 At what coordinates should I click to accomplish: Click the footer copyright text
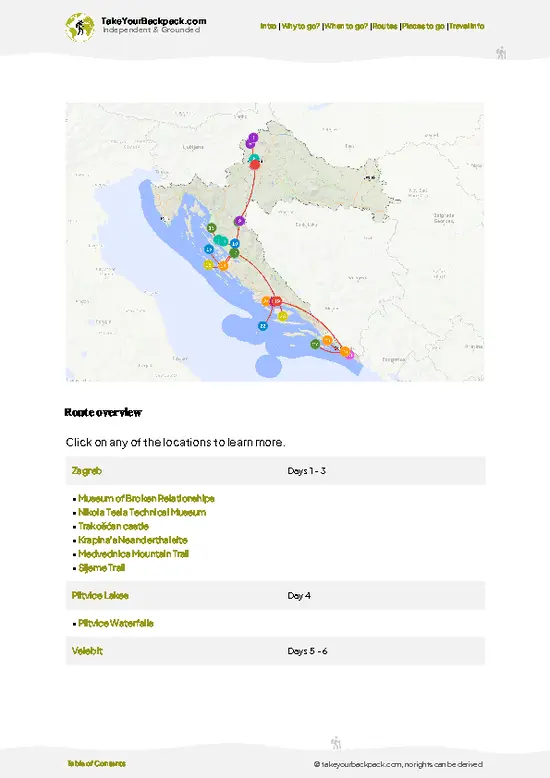(x=398, y=764)
